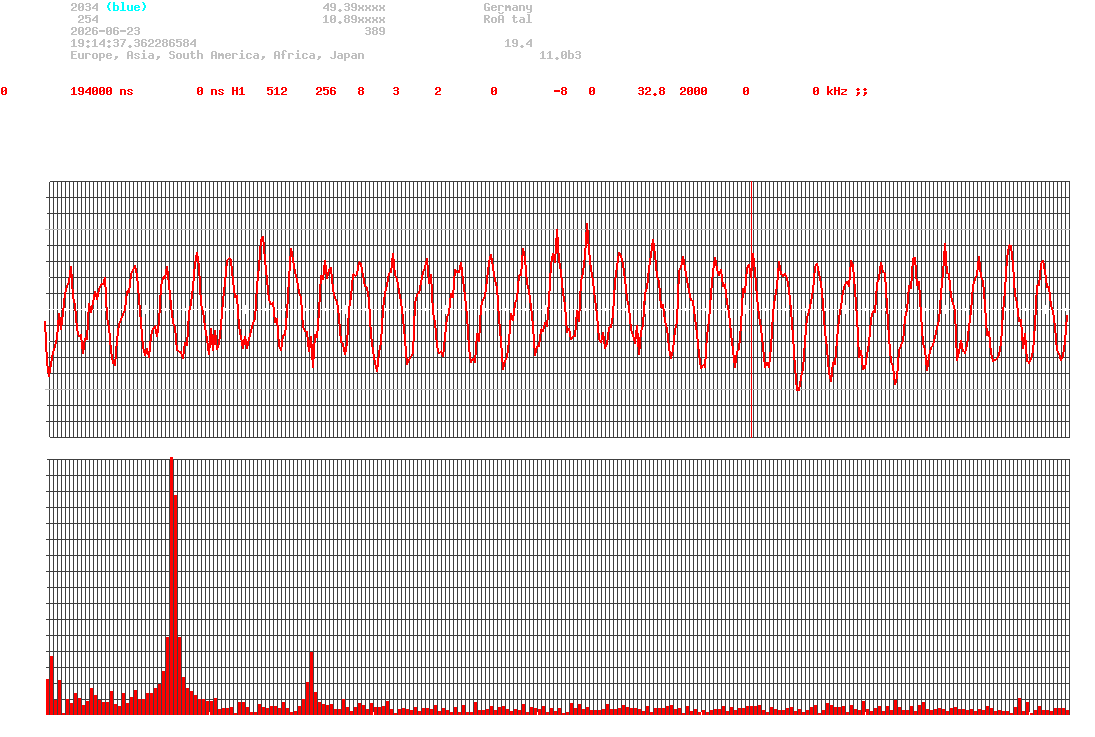This screenshot has width=1095, height=737.
Task: Click the regions list starting with Europe, Asia
Action: point(217,55)
